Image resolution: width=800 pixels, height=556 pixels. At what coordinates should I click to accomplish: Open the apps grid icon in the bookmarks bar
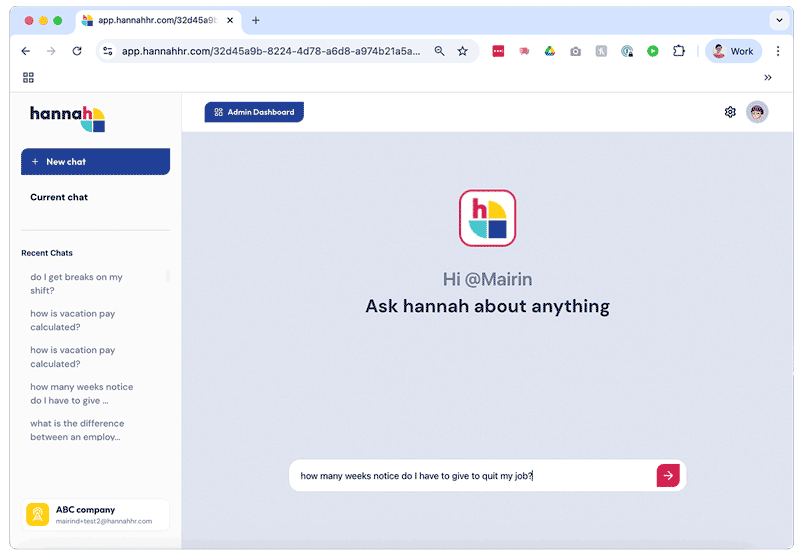coord(29,78)
